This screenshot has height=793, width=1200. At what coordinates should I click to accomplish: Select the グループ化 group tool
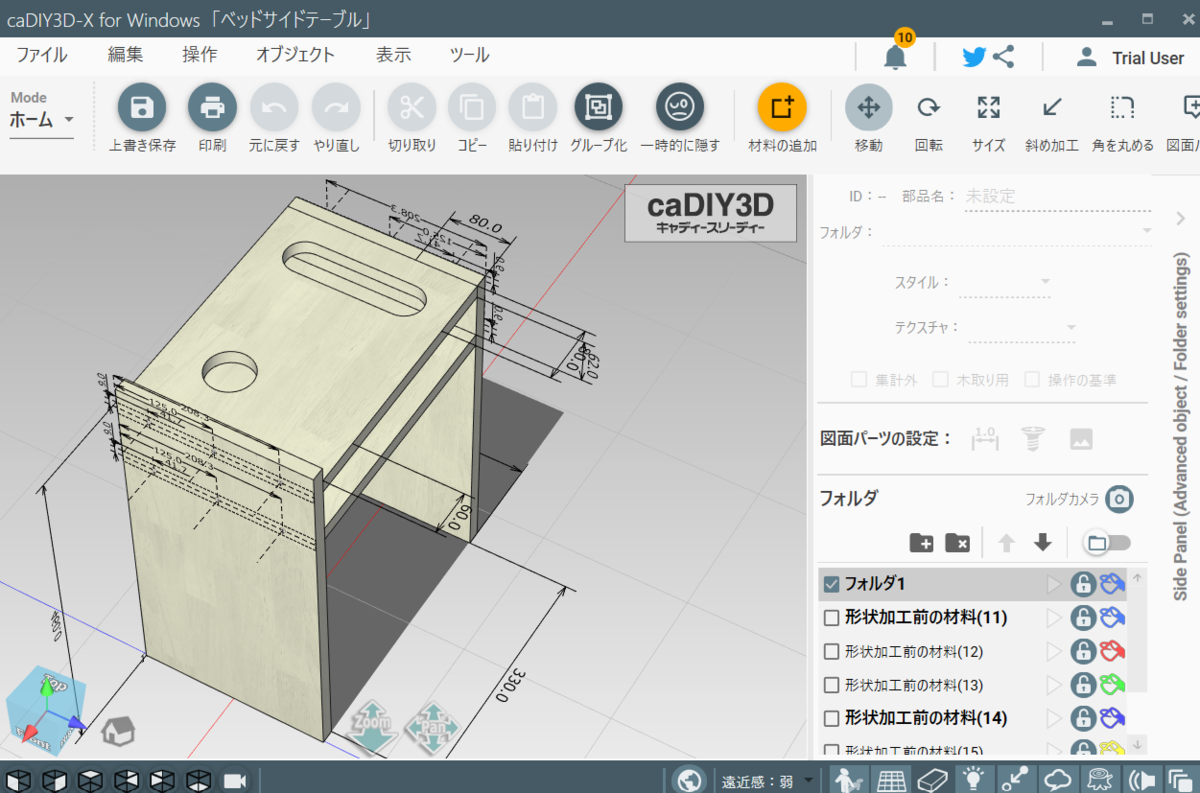[598, 107]
